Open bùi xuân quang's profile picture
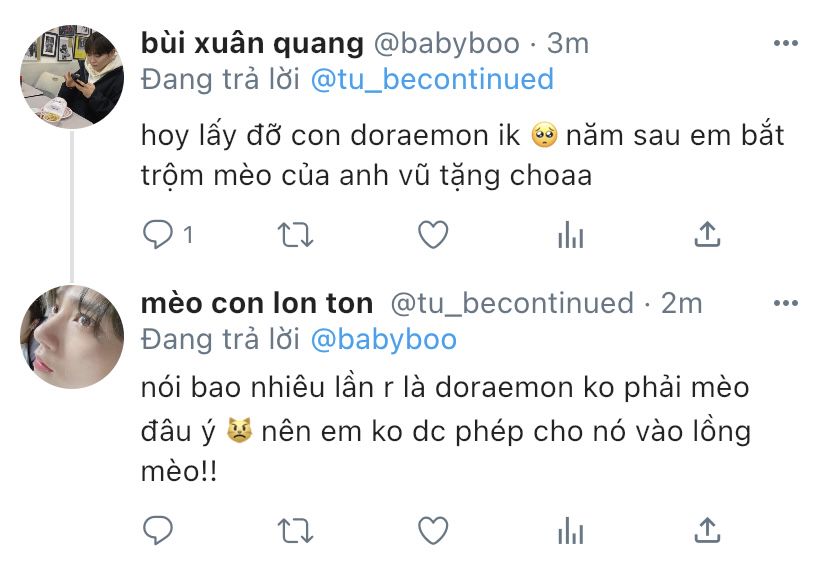Screen dimensions: 828x563 pos(72,77)
